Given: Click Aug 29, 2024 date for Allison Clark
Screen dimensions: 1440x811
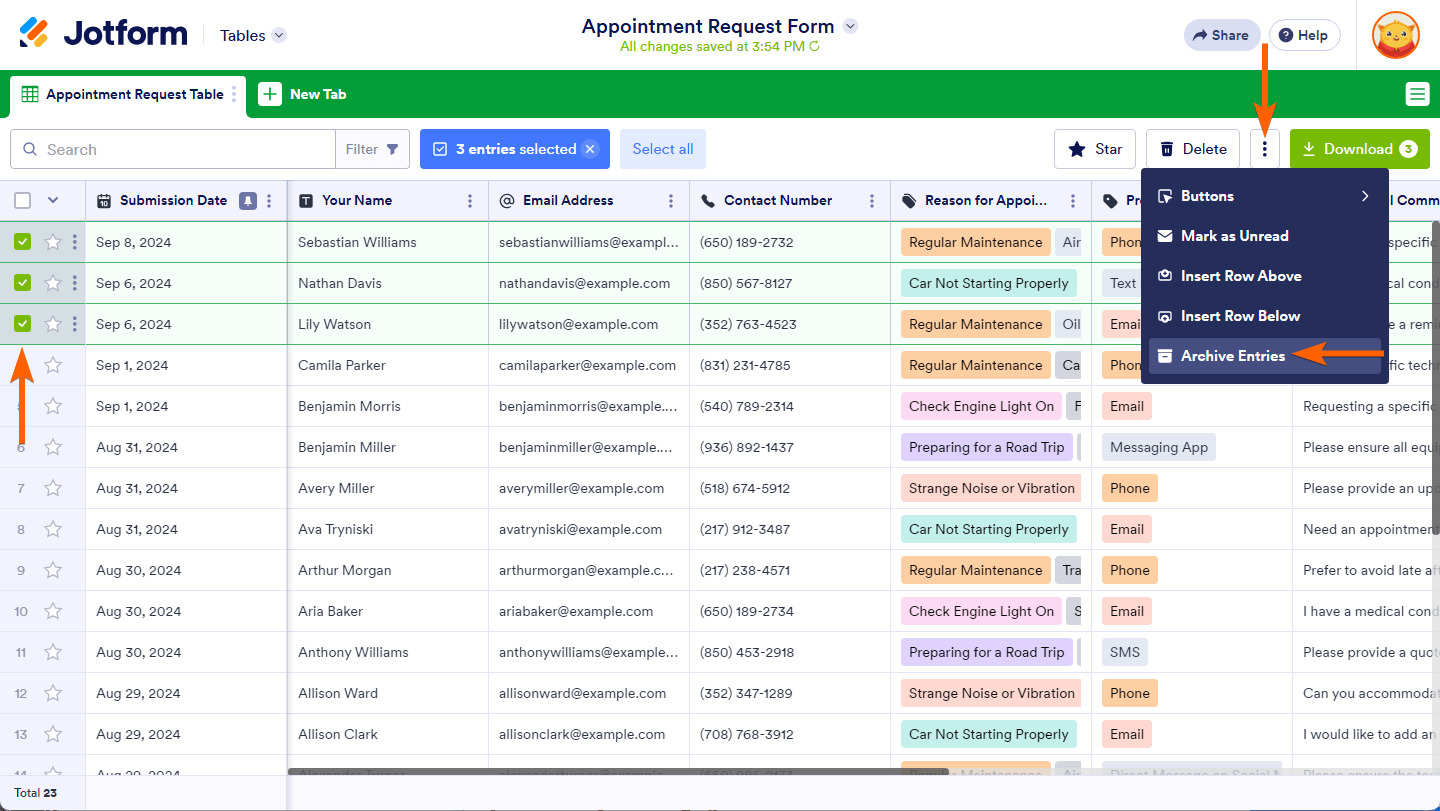Looking at the screenshot, I should tap(139, 734).
